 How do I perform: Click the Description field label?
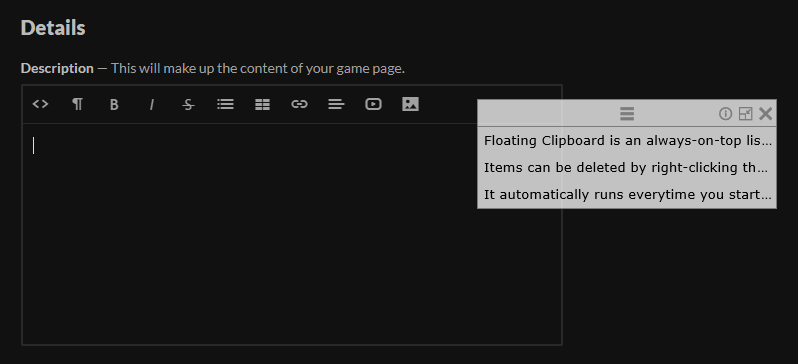(x=57, y=68)
